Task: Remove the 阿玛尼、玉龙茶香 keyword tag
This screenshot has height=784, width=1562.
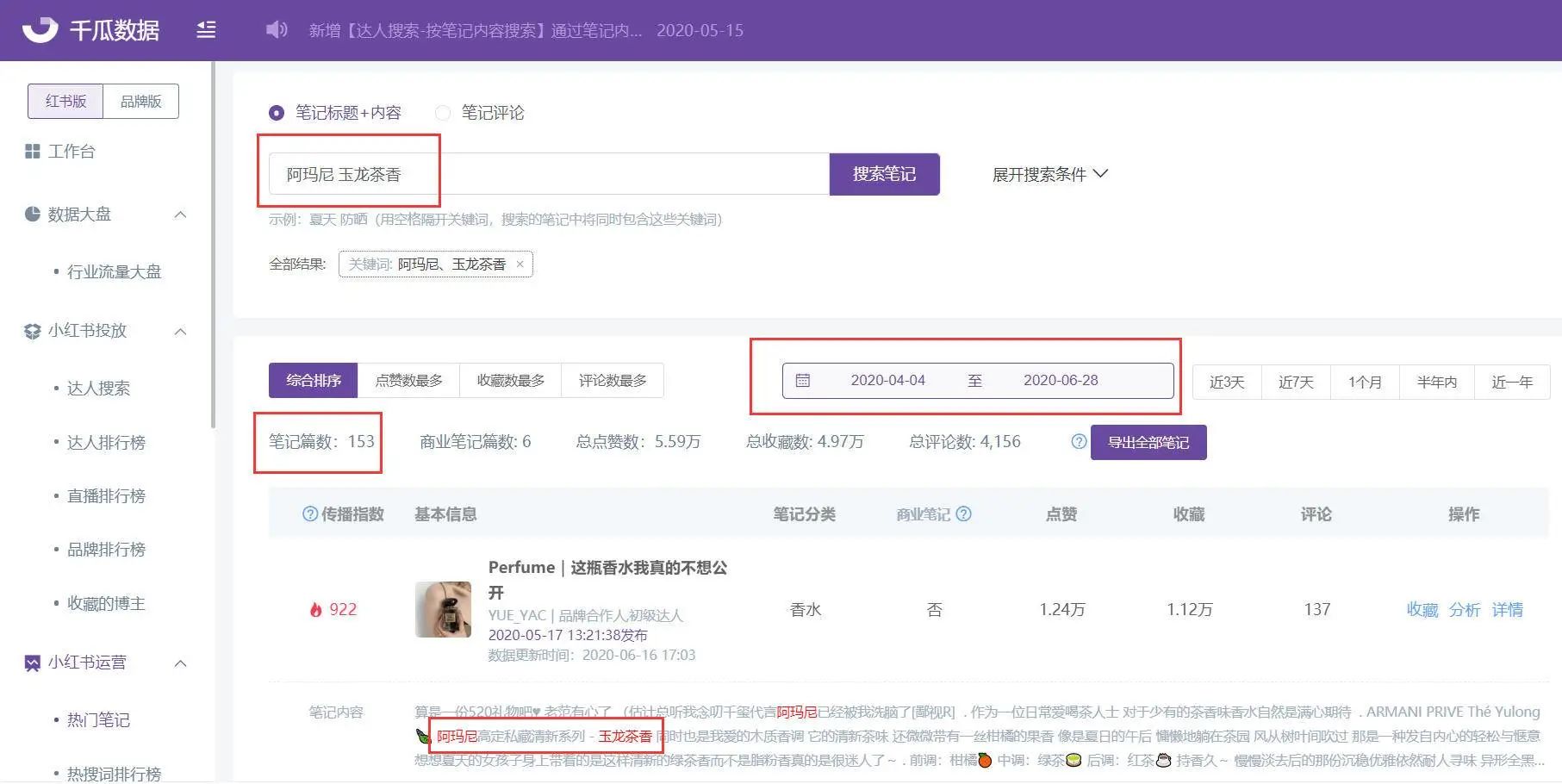Action: [520, 264]
